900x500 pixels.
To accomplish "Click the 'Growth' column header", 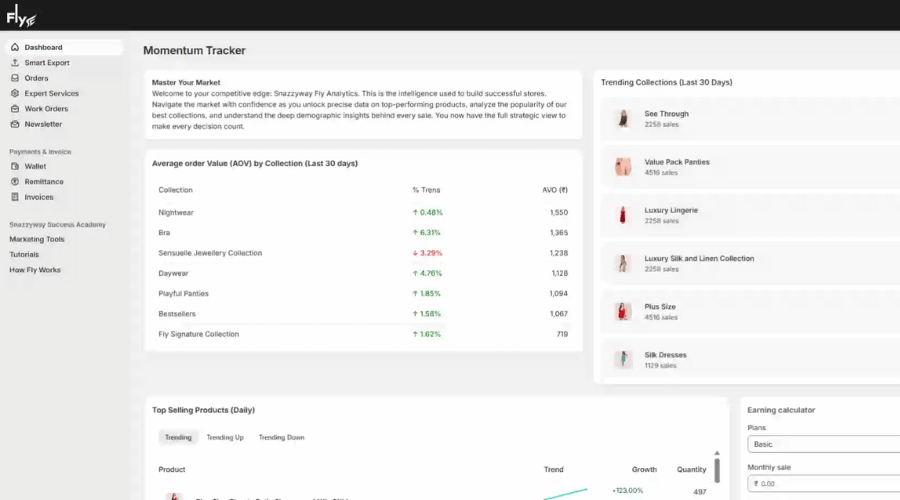I will [x=644, y=470].
